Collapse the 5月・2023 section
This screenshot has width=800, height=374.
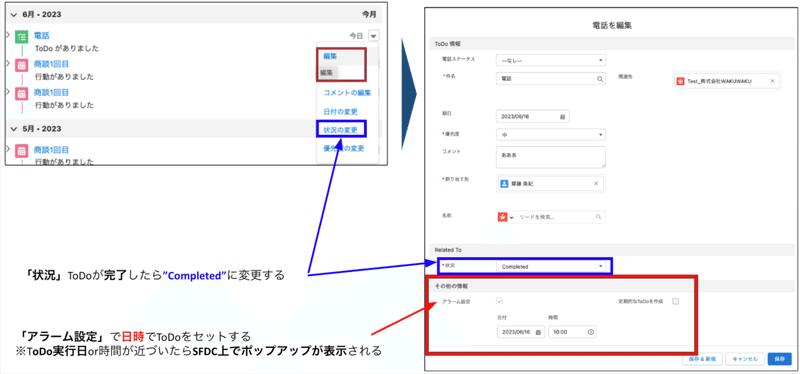[x=14, y=129]
